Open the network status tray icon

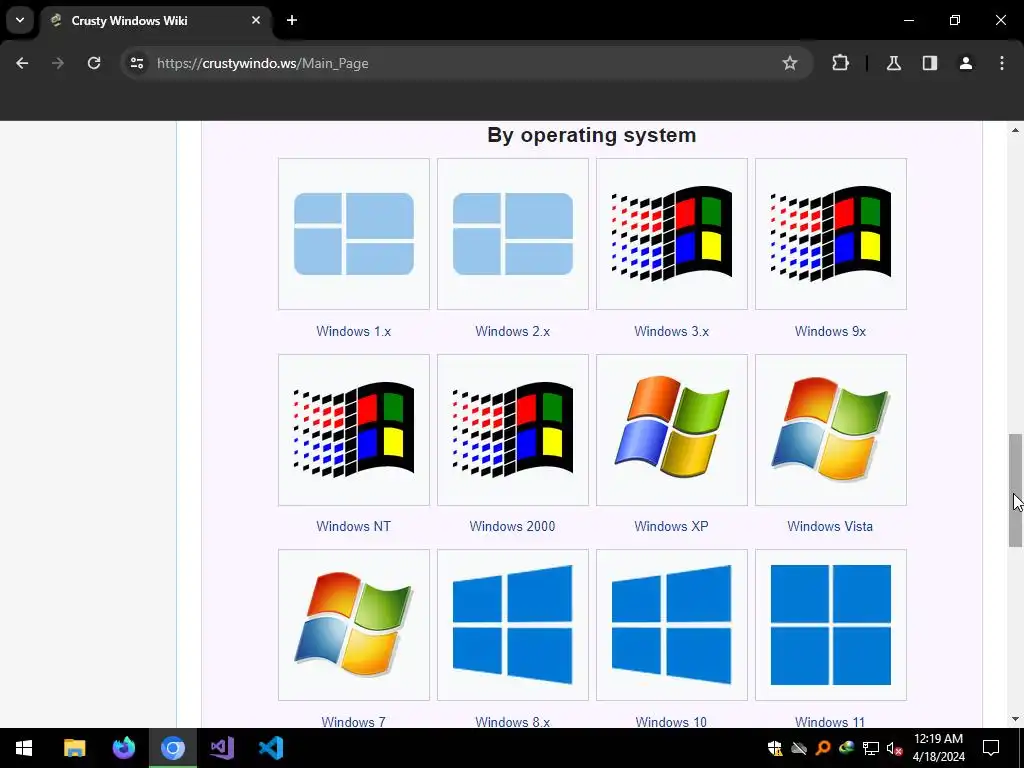(x=871, y=748)
